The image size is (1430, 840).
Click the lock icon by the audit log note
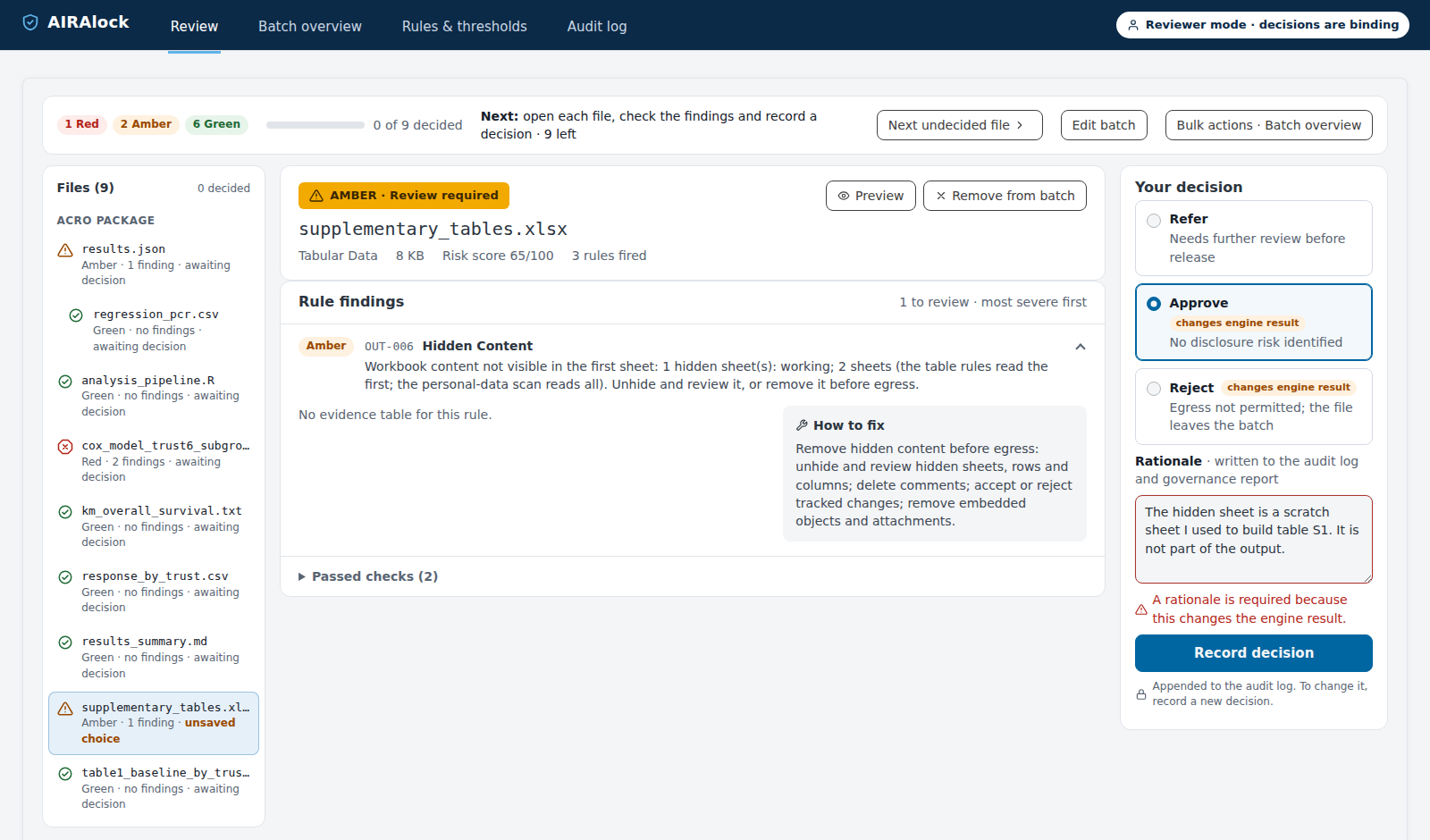[x=1141, y=694]
